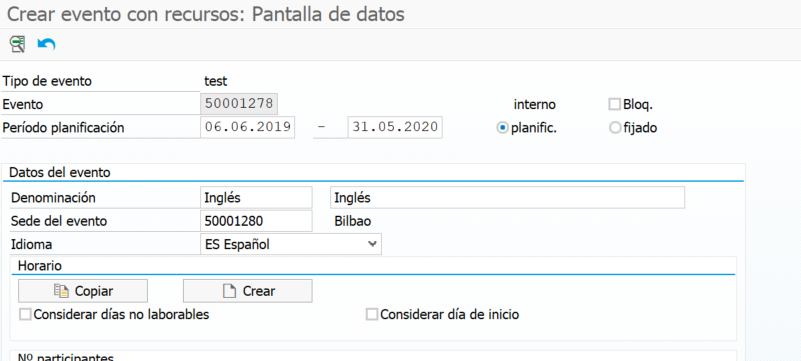Click the long Denominación text field

click(x=507, y=198)
